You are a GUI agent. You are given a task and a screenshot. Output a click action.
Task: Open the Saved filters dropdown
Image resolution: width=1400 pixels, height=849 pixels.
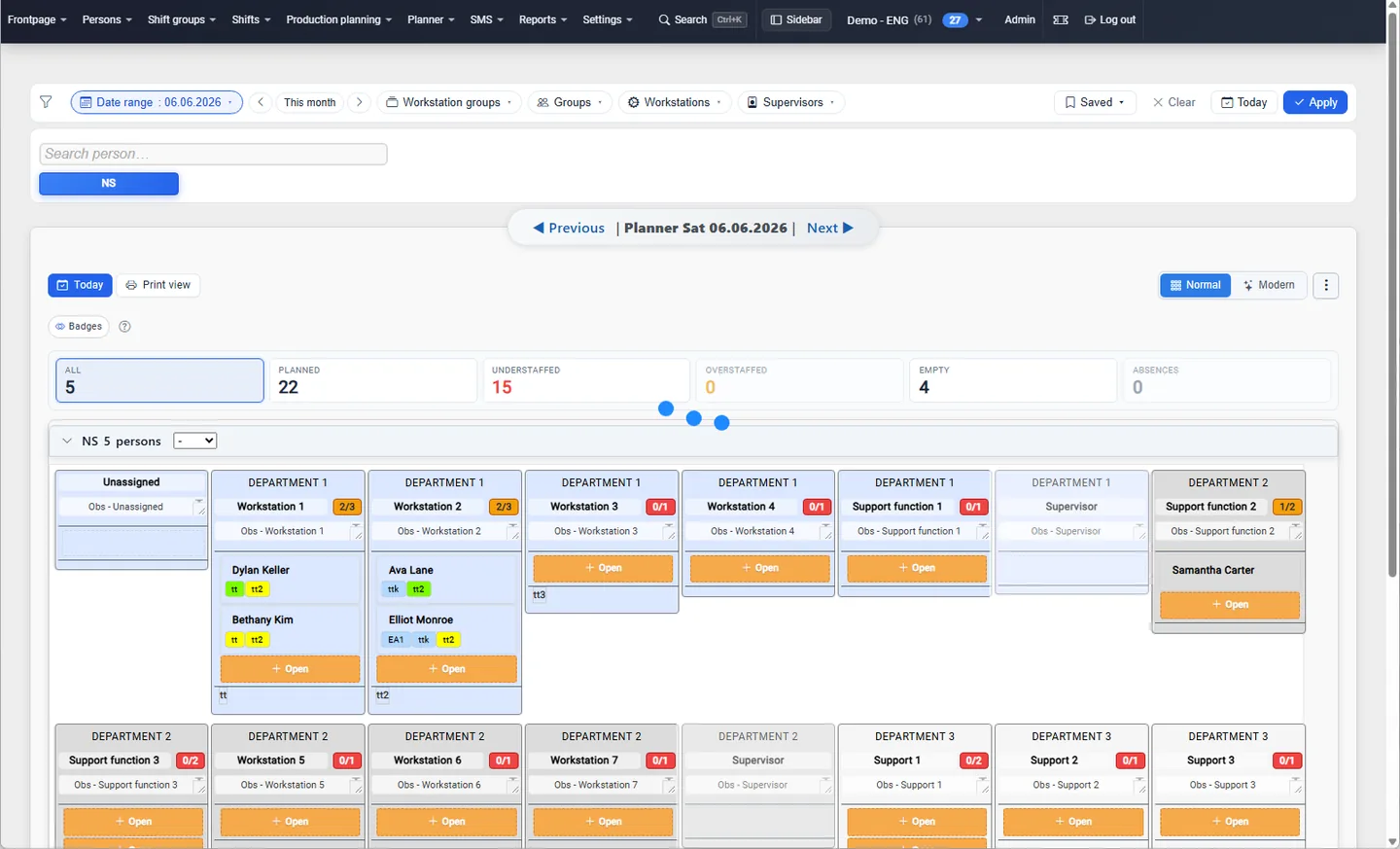[1095, 102]
